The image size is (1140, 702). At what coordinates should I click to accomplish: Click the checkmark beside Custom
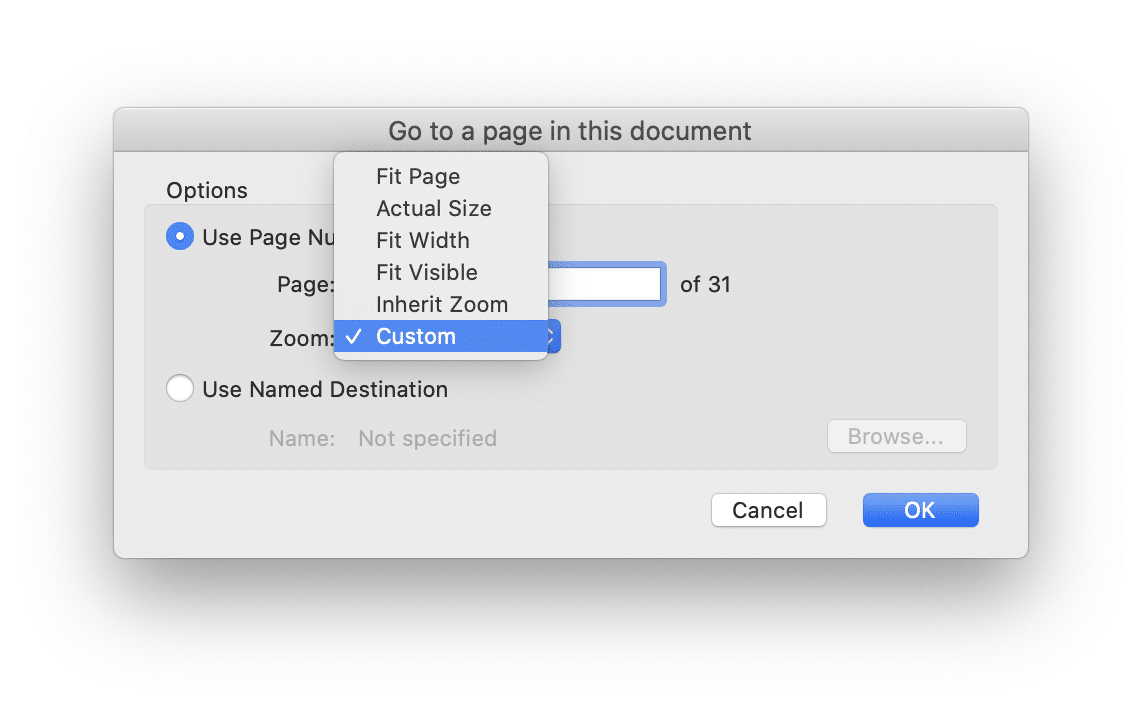point(354,336)
